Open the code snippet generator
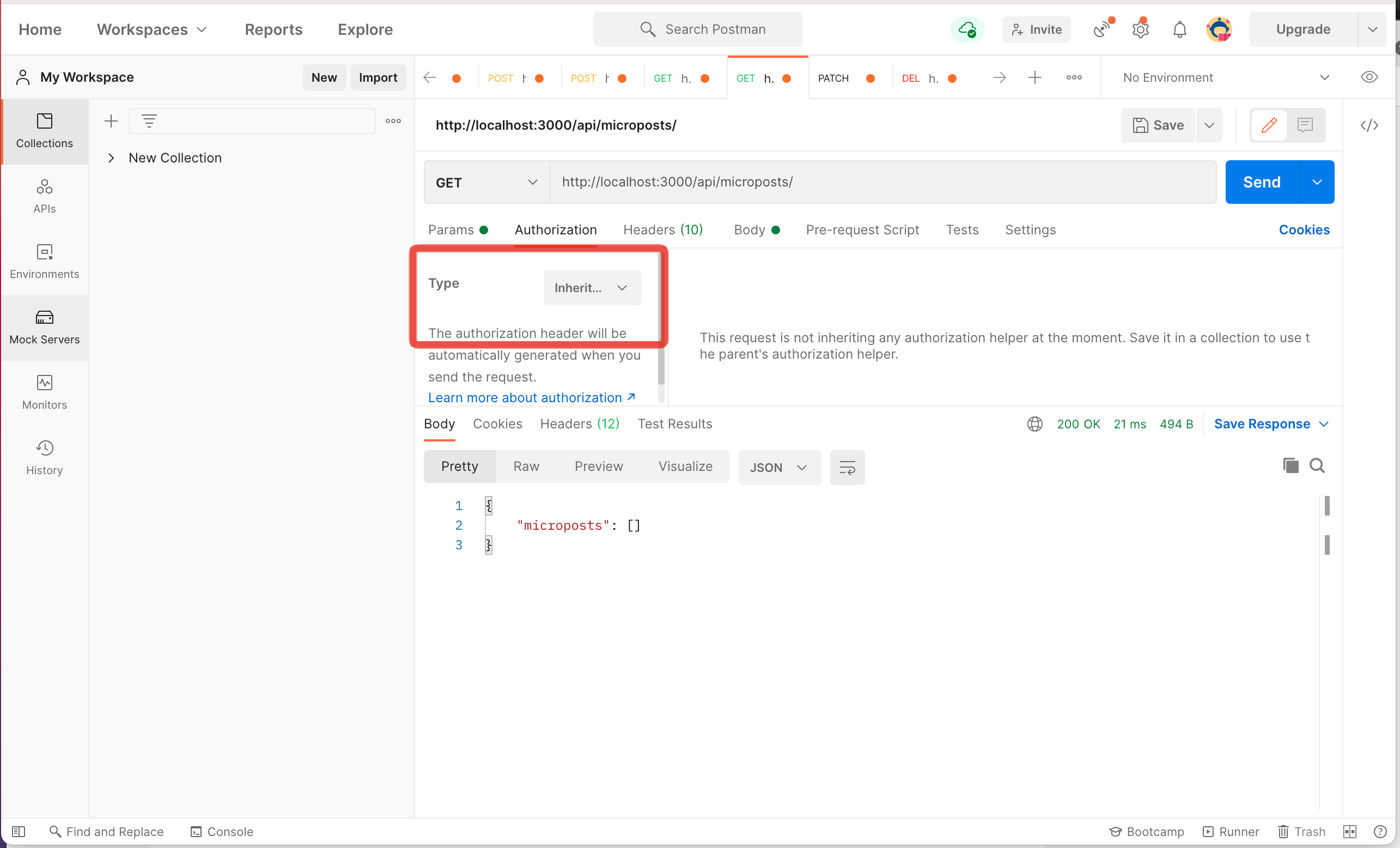The width and height of the screenshot is (1400, 848). pyautogui.click(x=1370, y=125)
